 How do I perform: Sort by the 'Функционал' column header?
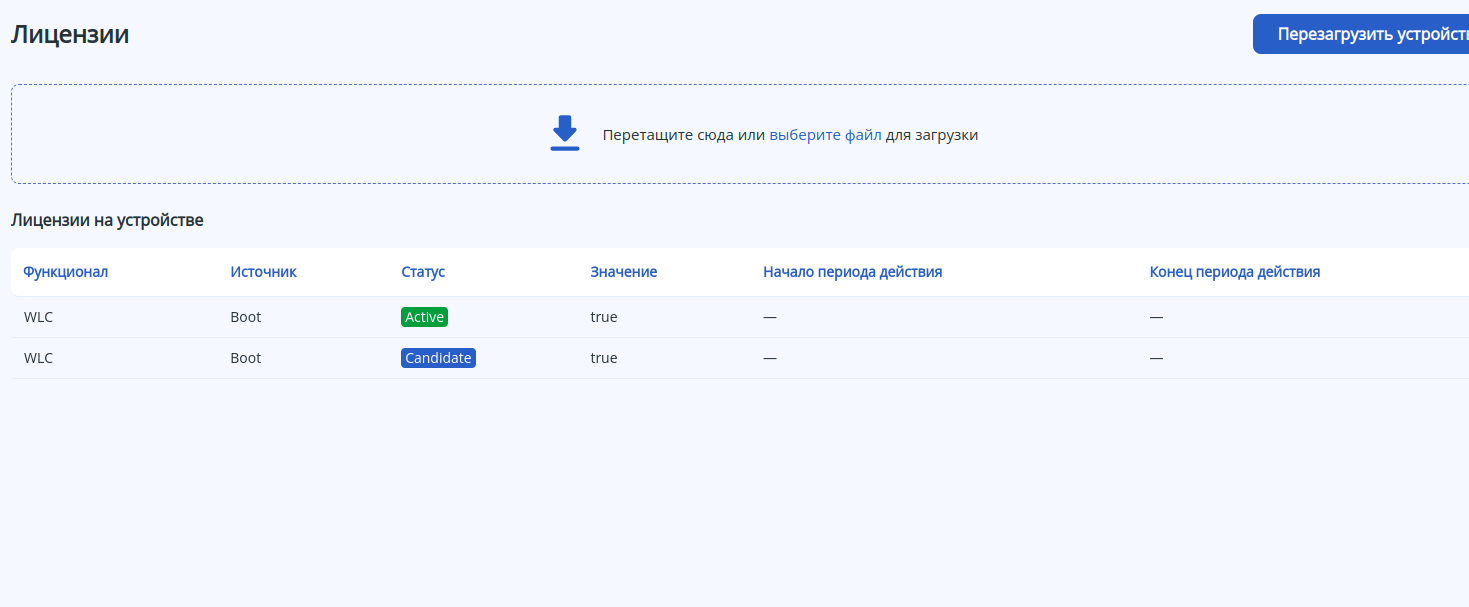click(66, 272)
